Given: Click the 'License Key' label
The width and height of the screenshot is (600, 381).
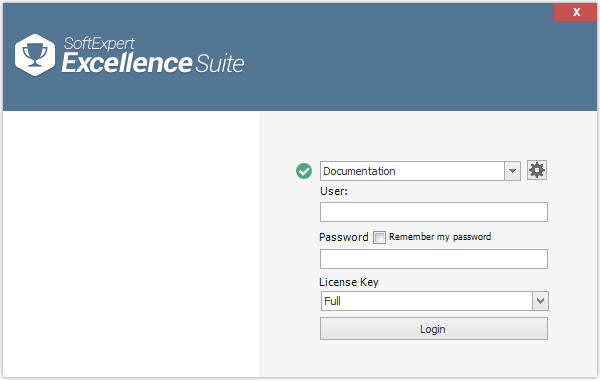Looking at the screenshot, I should point(349,282).
